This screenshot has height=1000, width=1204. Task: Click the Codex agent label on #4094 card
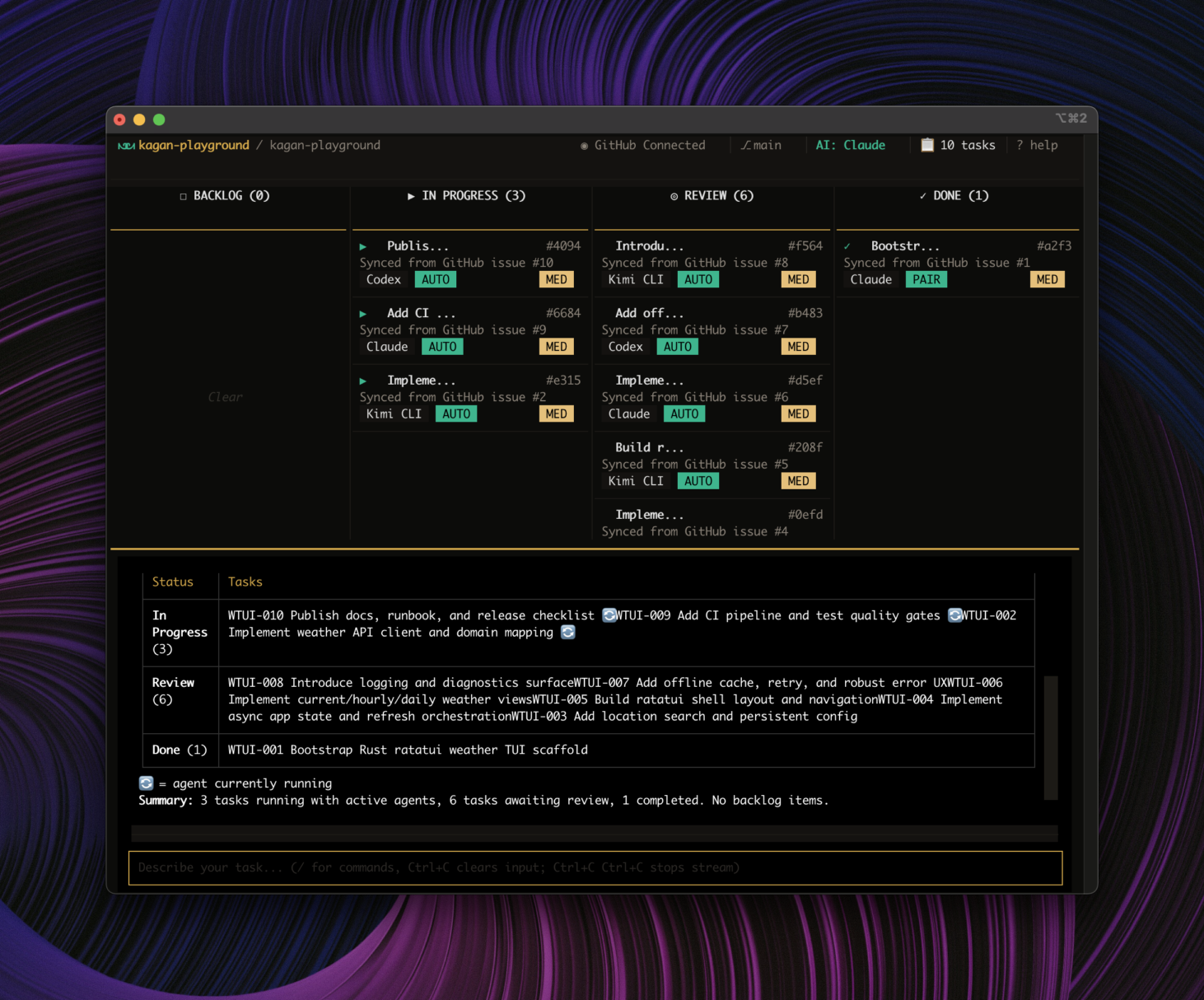384,280
